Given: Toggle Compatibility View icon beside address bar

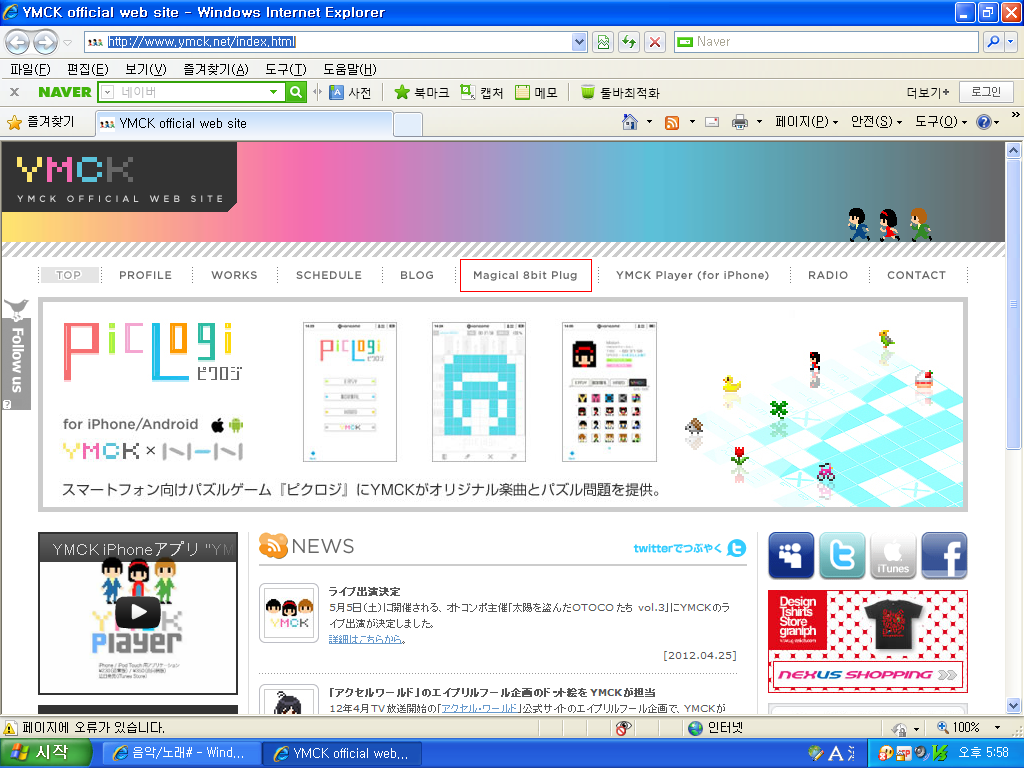Looking at the screenshot, I should click(x=603, y=42).
